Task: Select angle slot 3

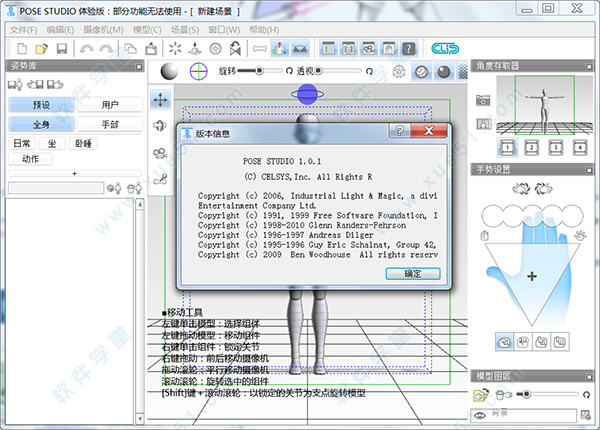Action: coord(556,147)
